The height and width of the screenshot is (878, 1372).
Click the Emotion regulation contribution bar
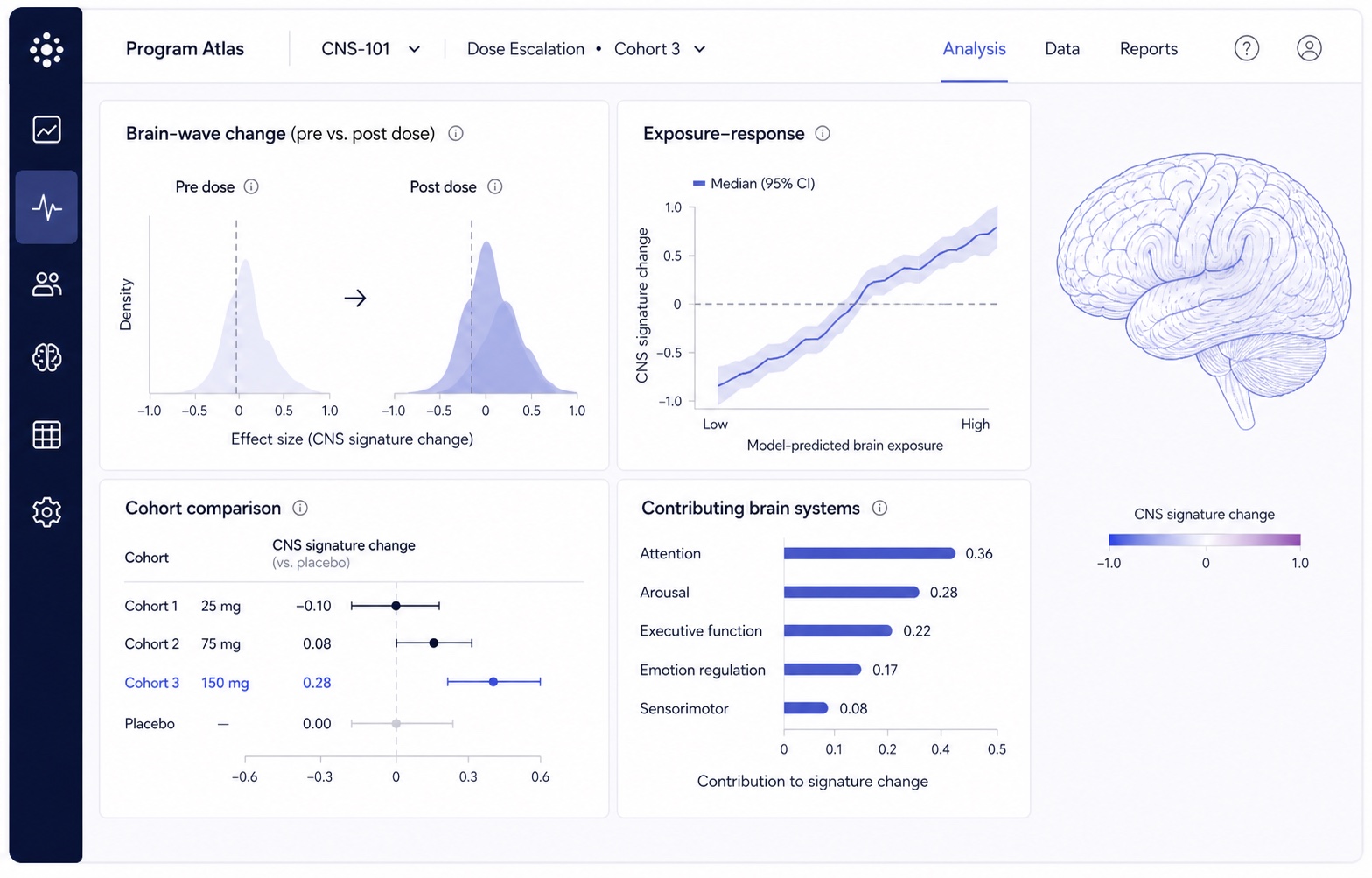click(822, 670)
